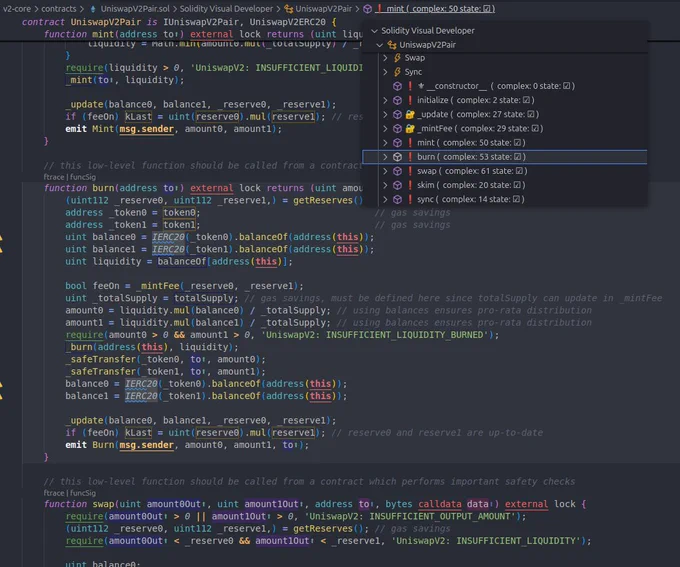Click sticky header line 'contract UniswapV2Pair is'
The width and height of the screenshot is (680, 567).
179,22
